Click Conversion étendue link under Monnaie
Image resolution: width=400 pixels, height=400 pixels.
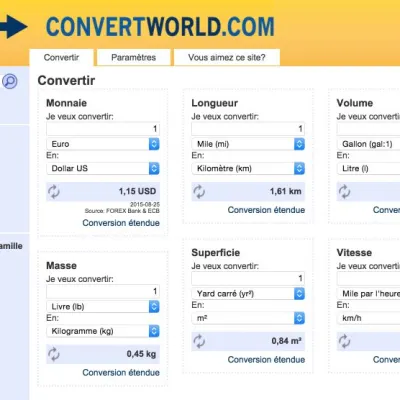pyautogui.click(x=121, y=223)
